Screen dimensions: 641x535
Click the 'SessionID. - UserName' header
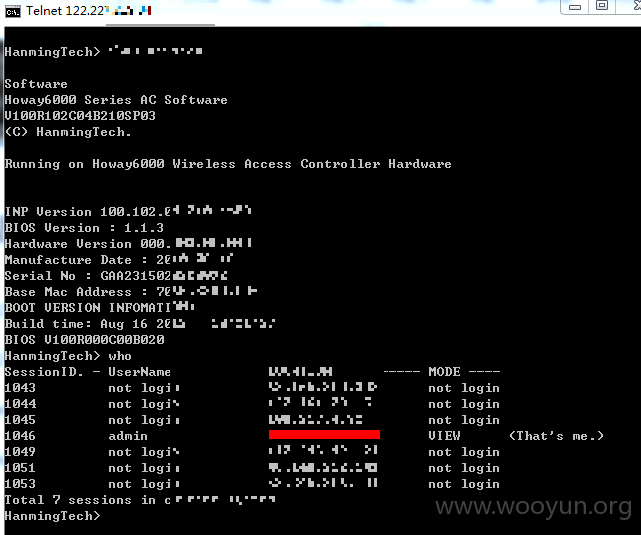pyautogui.click(x=87, y=372)
